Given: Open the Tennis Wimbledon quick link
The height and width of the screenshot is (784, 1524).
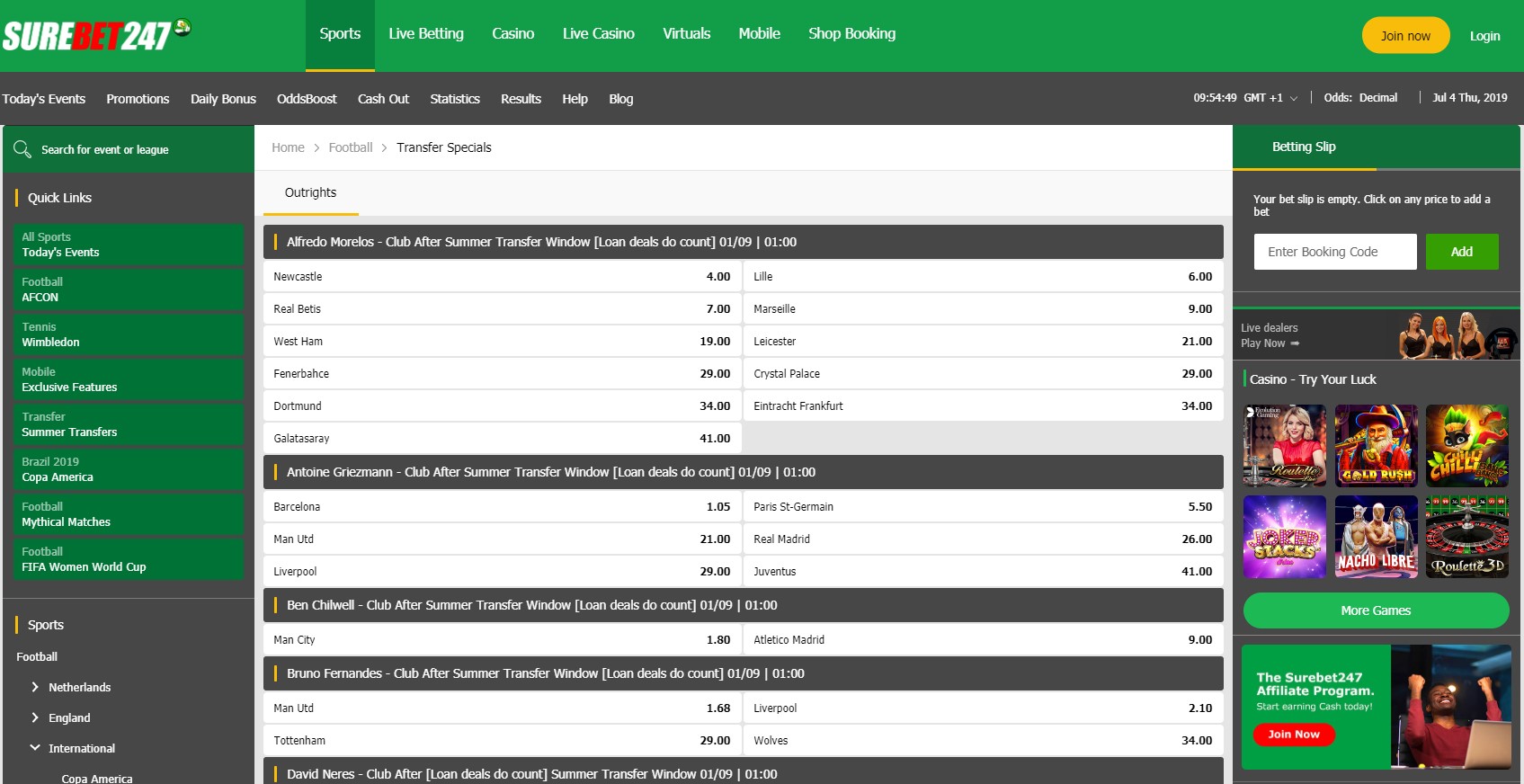Looking at the screenshot, I should pyautogui.click(x=129, y=334).
